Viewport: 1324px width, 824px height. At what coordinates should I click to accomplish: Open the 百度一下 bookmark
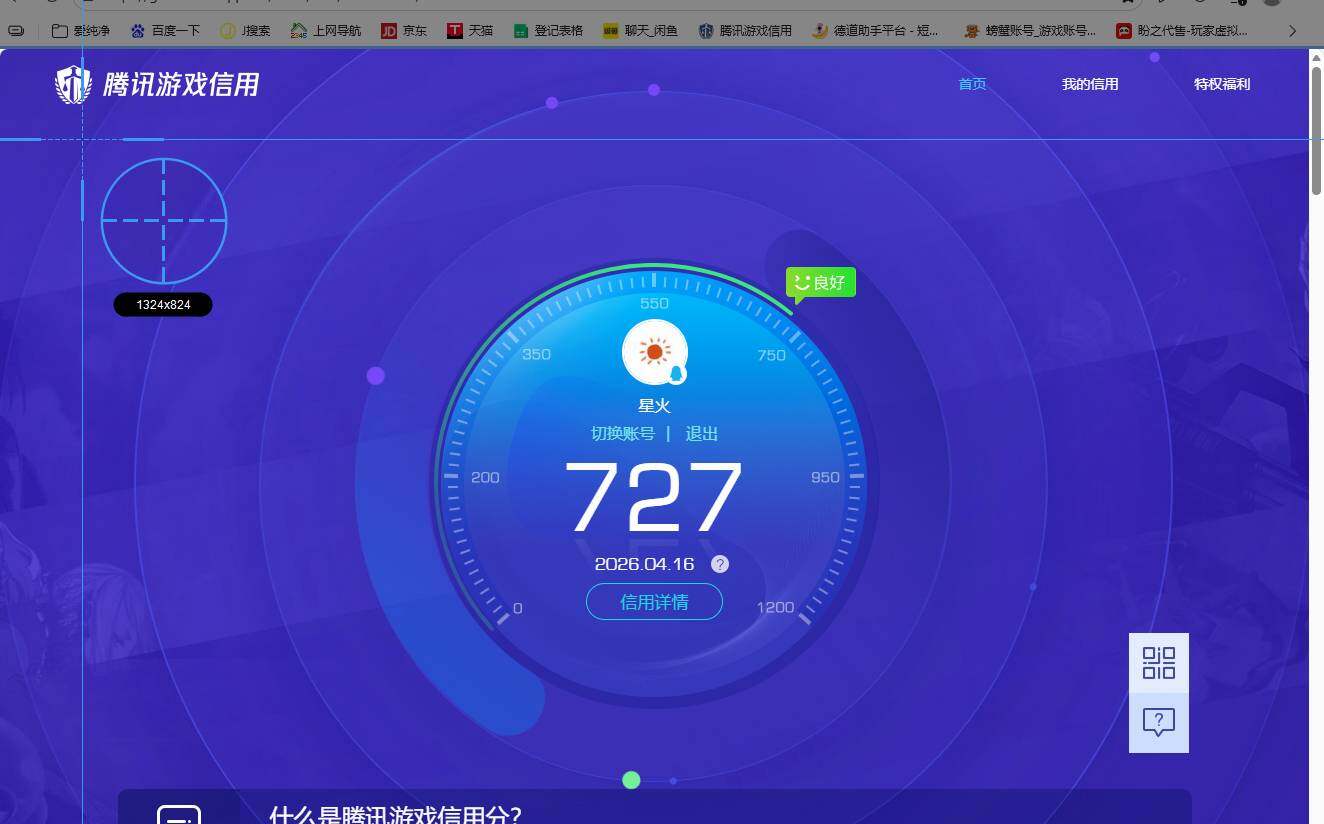(166, 30)
